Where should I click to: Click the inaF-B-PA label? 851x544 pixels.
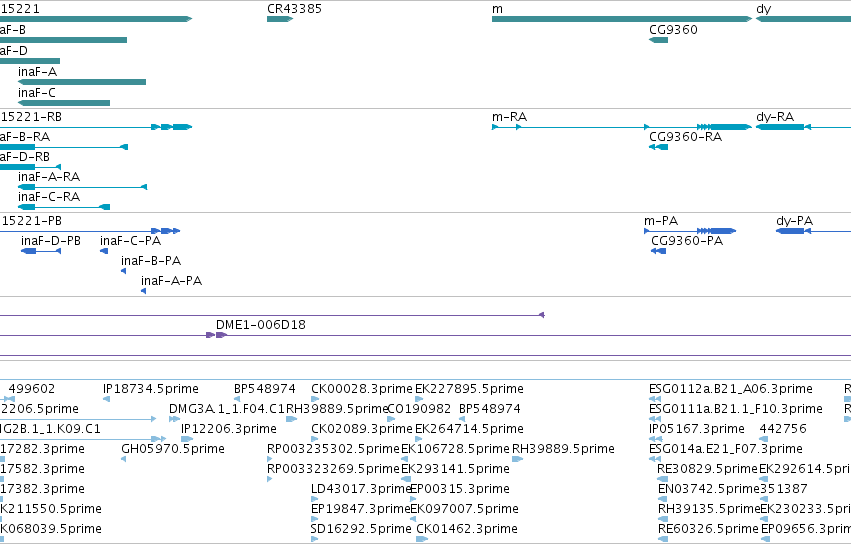click(x=151, y=261)
